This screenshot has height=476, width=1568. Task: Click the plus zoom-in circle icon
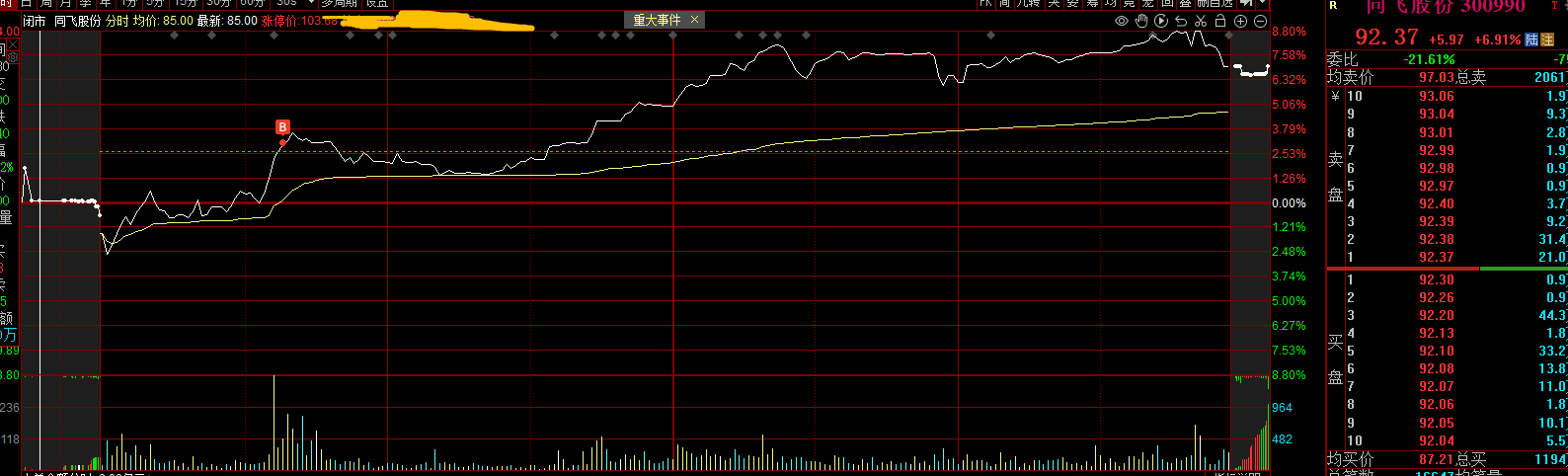click(x=1241, y=21)
